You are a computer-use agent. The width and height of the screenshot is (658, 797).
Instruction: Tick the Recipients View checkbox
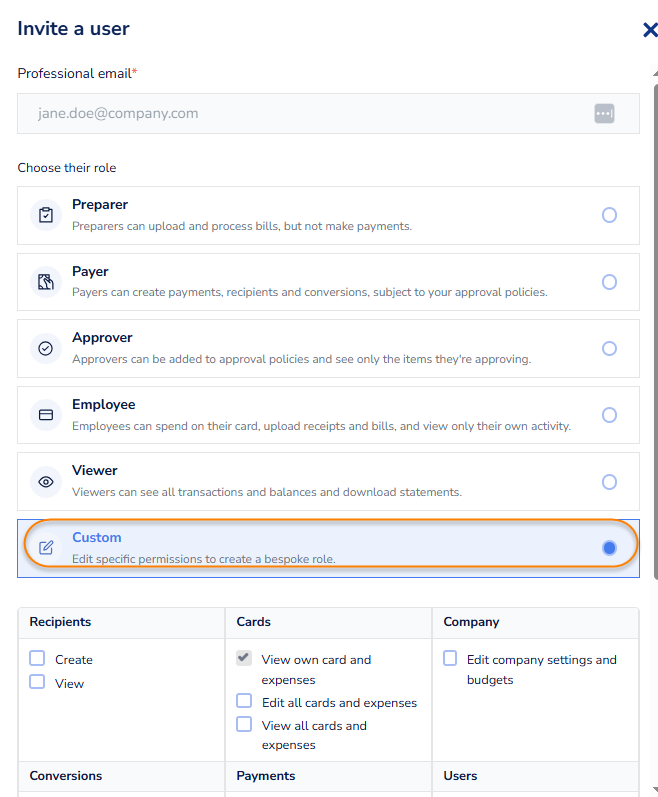(37, 682)
